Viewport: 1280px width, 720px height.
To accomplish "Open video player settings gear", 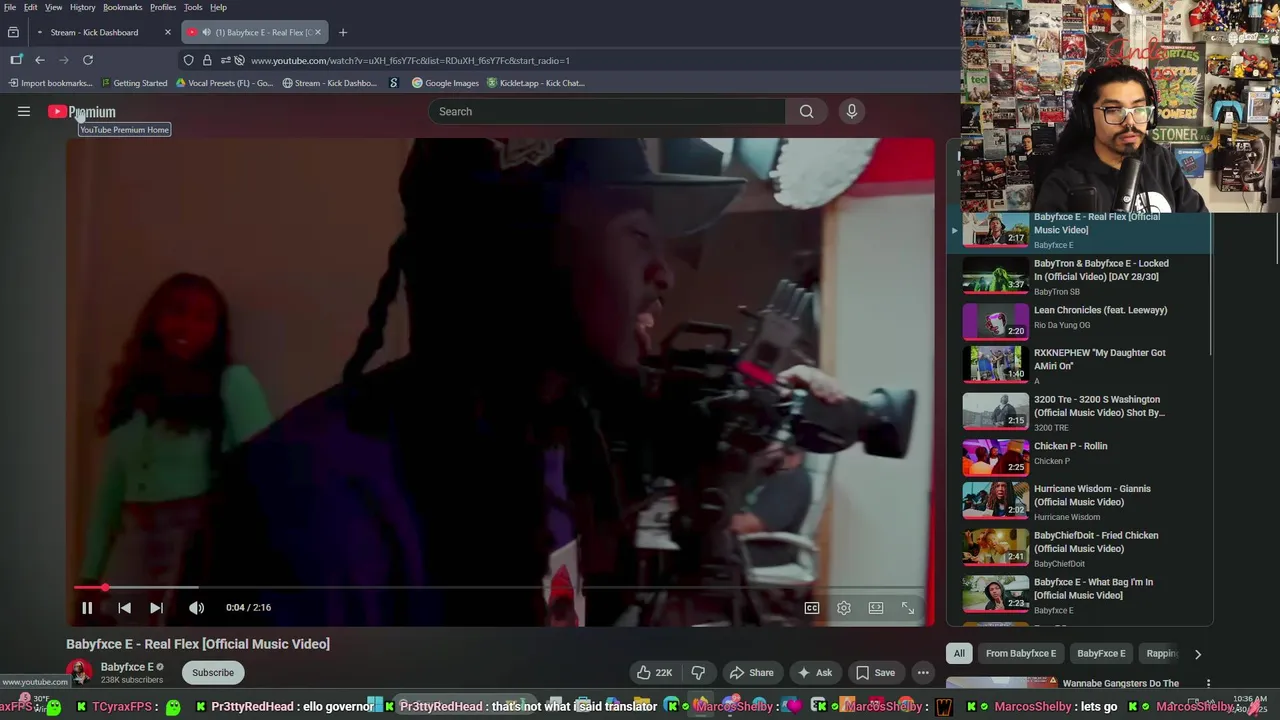I will [x=844, y=607].
